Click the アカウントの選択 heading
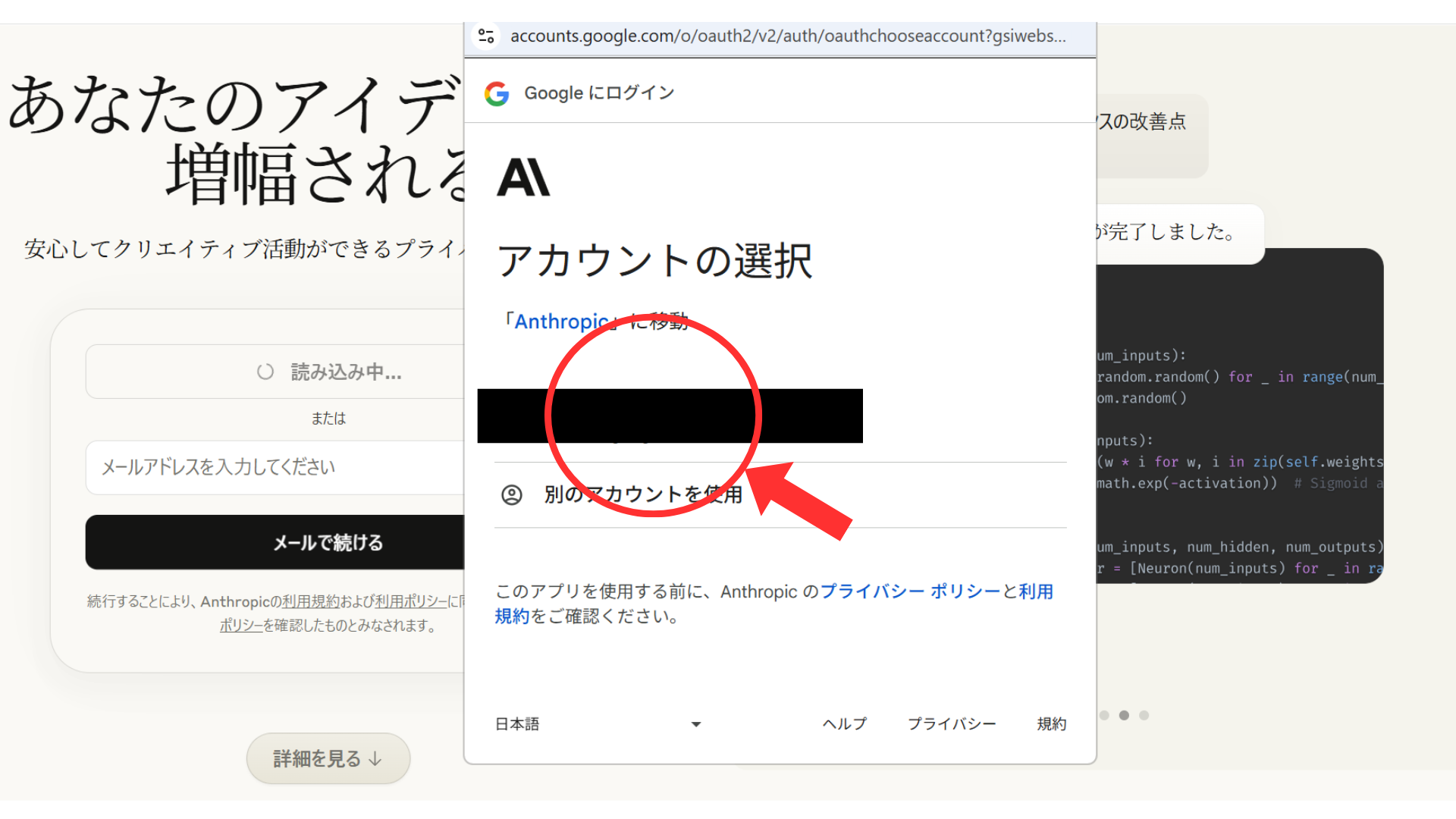The width and height of the screenshot is (1456, 819). click(x=654, y=261)
